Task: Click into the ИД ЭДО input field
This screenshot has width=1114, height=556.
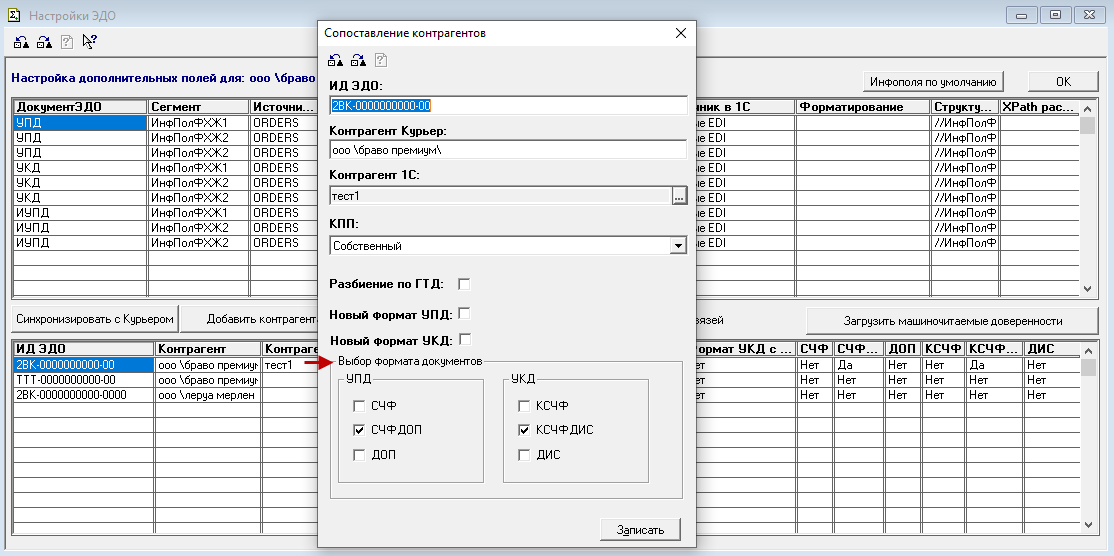Action: tap(509, 106)
